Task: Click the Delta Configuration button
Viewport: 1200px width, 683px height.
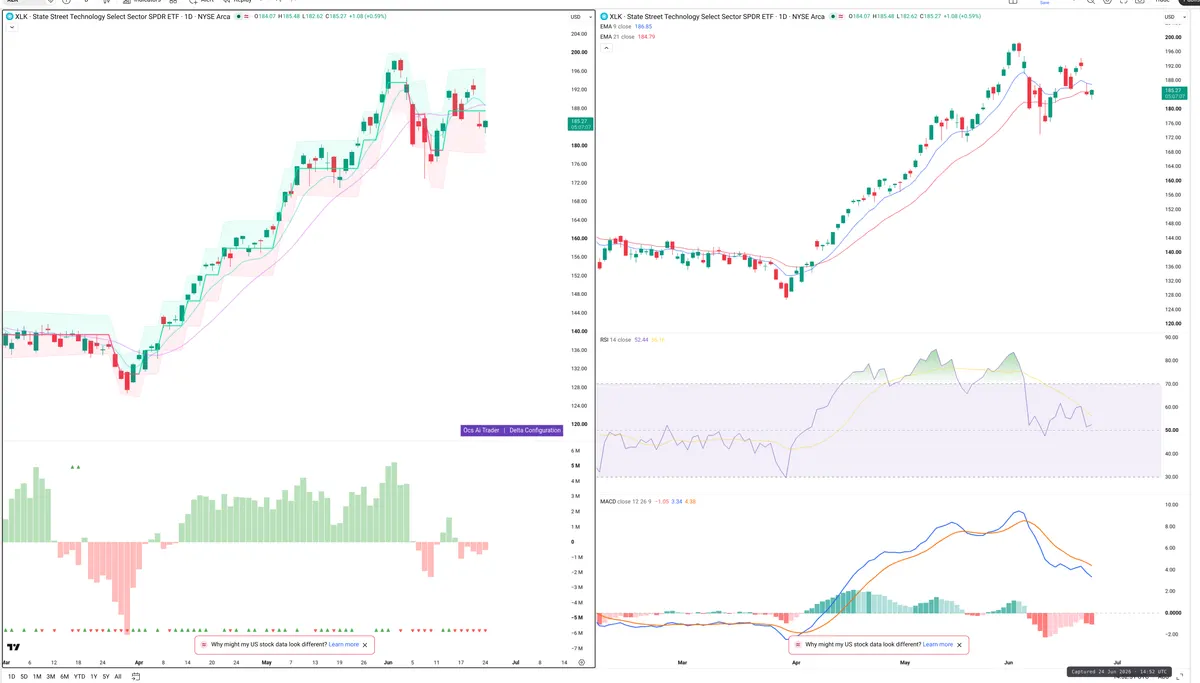Action: click(534, 430)
